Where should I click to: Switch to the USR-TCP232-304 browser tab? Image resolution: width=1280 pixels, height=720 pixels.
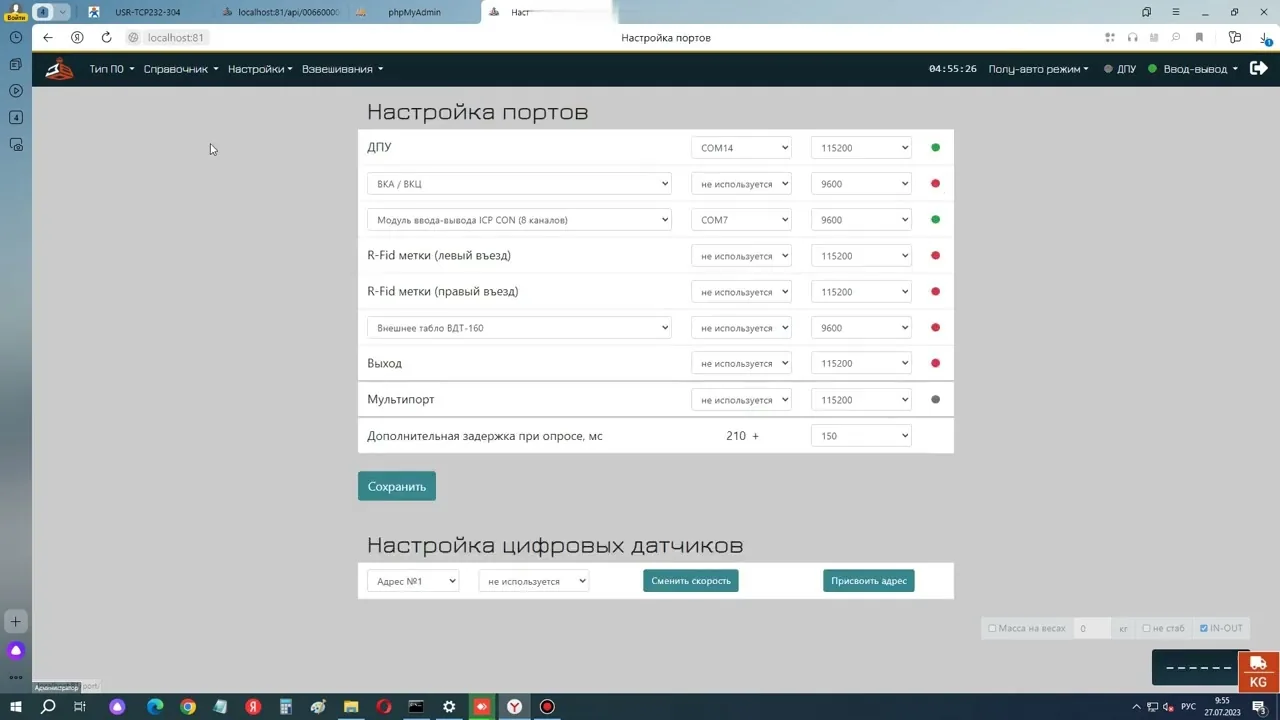tap(147, 12)
